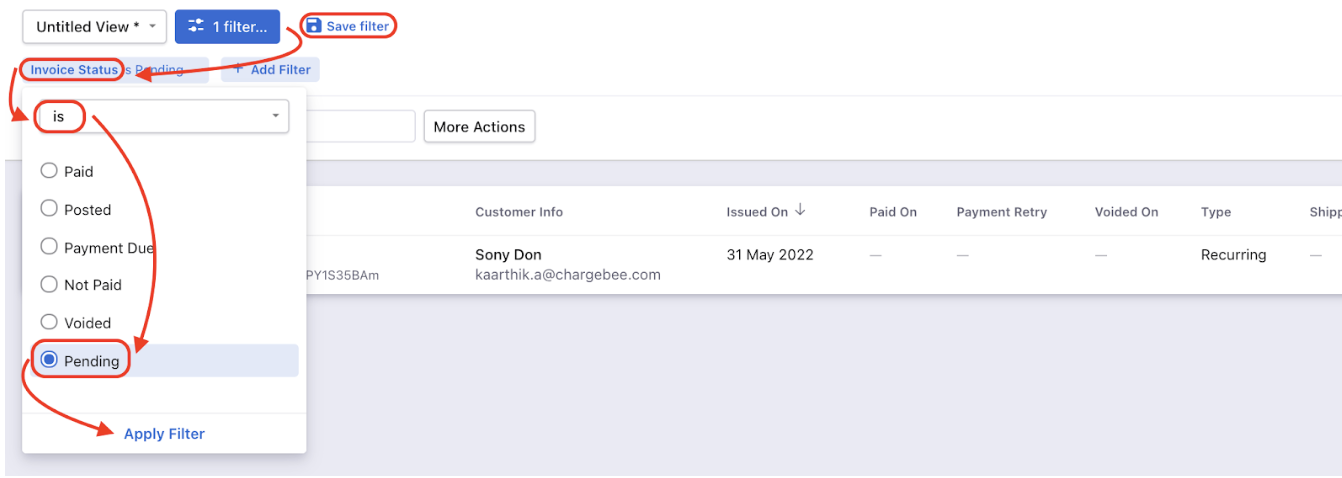
Task: Click the Issued On sort arrow icon
Action: 800,211
